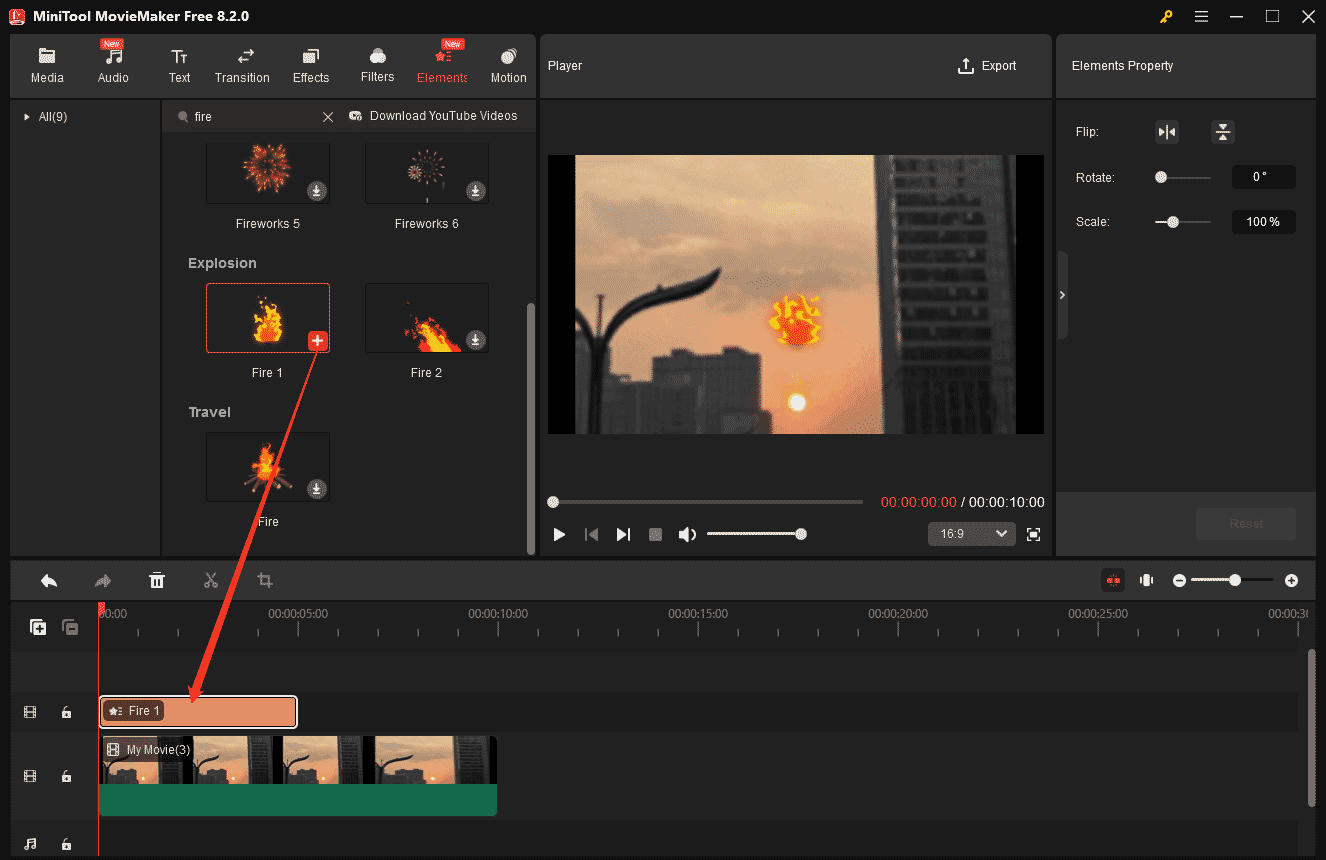Switch to the Text tab
Image resolution: width=1326 pixels, height=860 pixels.
point(179,66)
